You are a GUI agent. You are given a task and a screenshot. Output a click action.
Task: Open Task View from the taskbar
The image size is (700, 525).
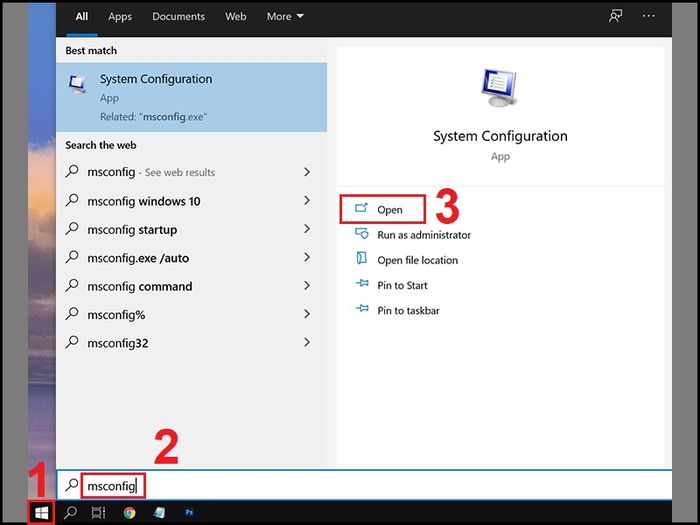click(98, 513)
